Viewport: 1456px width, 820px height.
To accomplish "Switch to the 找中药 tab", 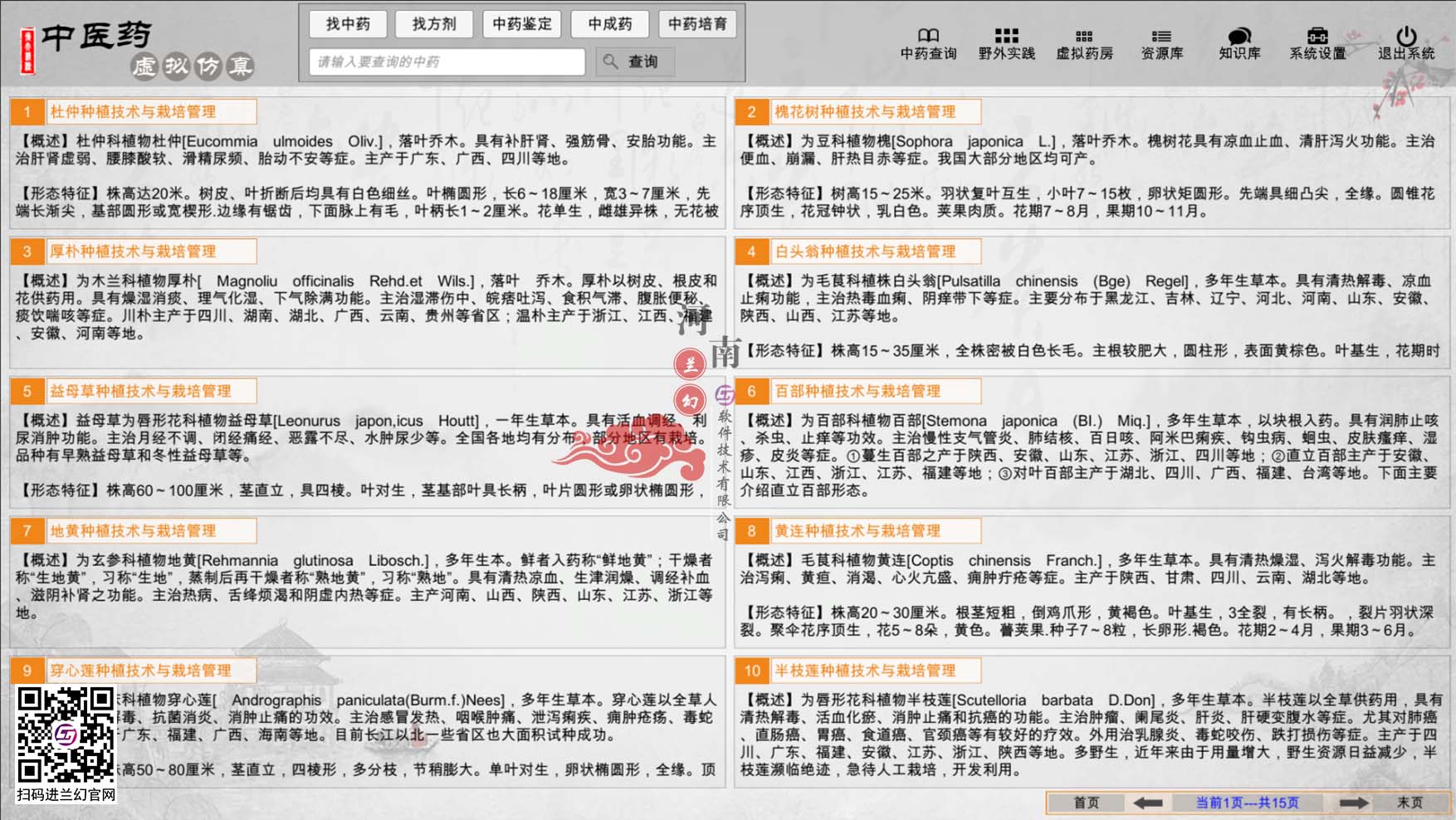I will tap(349, 24).
